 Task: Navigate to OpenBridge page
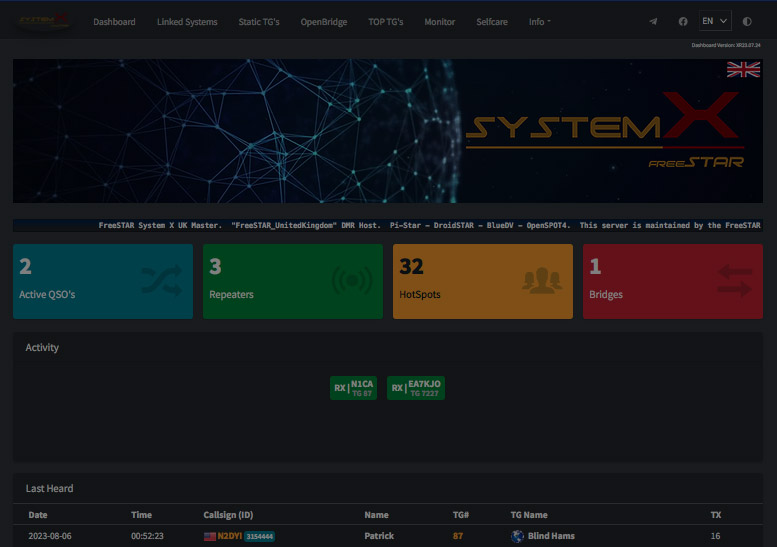tap(323, 22)
